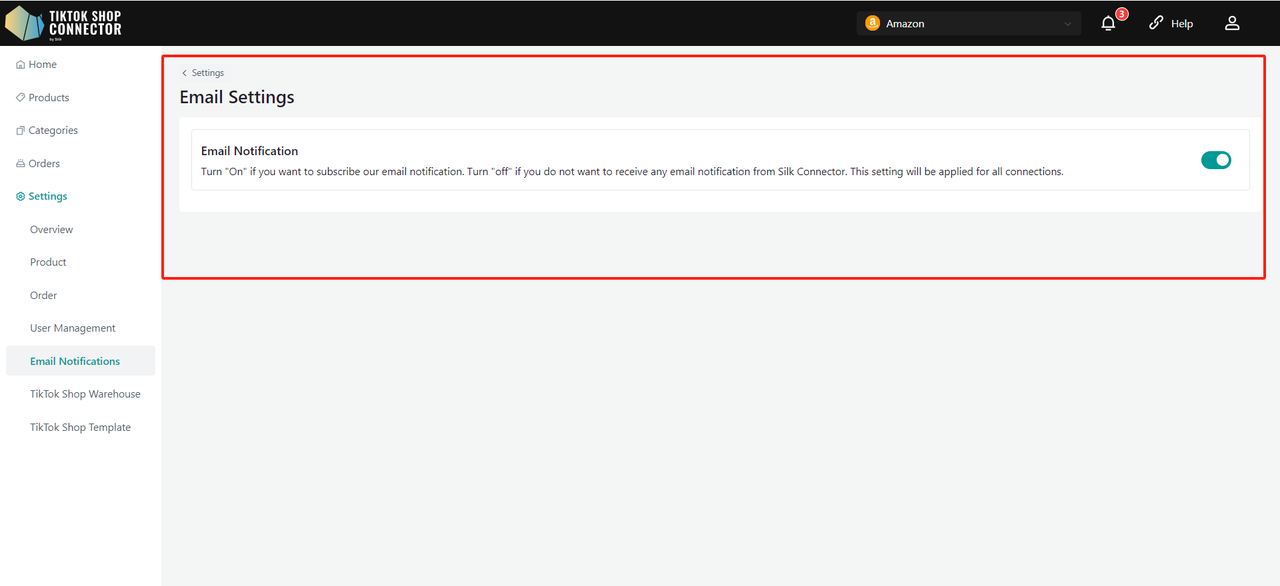Click the Products tag icon
1280x586 pixels.
click(x=20, y=98)
